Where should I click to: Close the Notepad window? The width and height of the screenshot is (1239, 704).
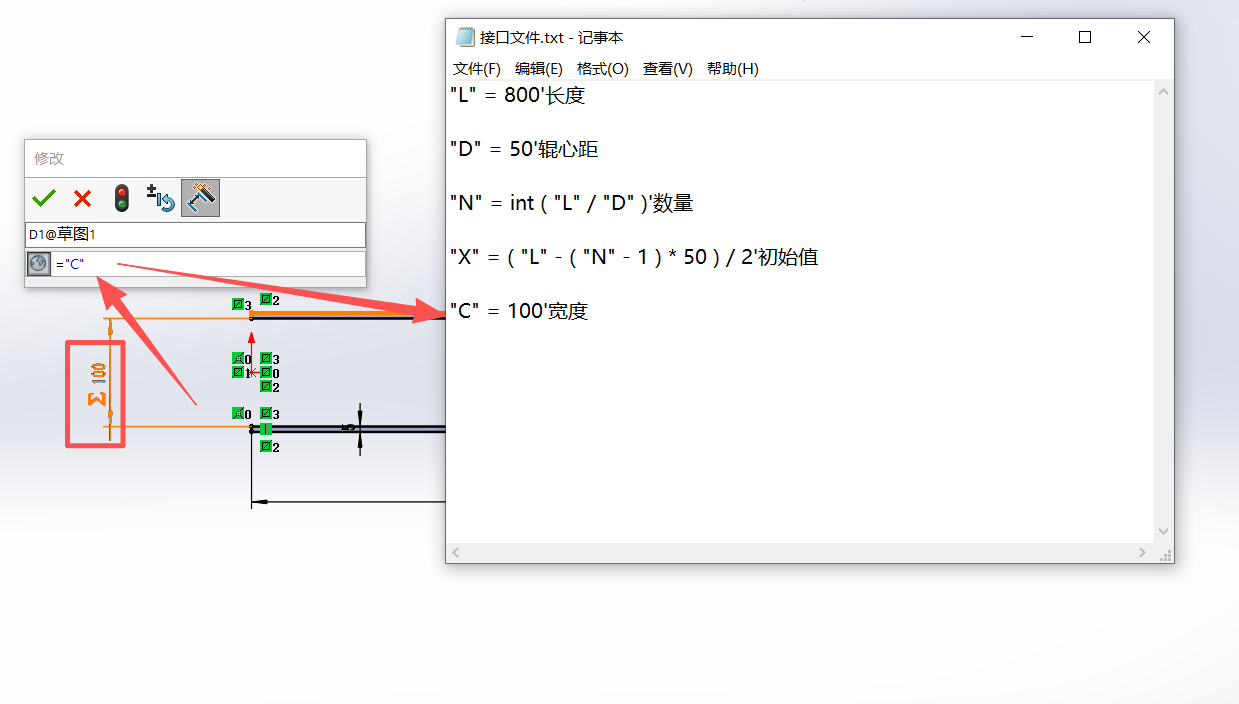1144,37
